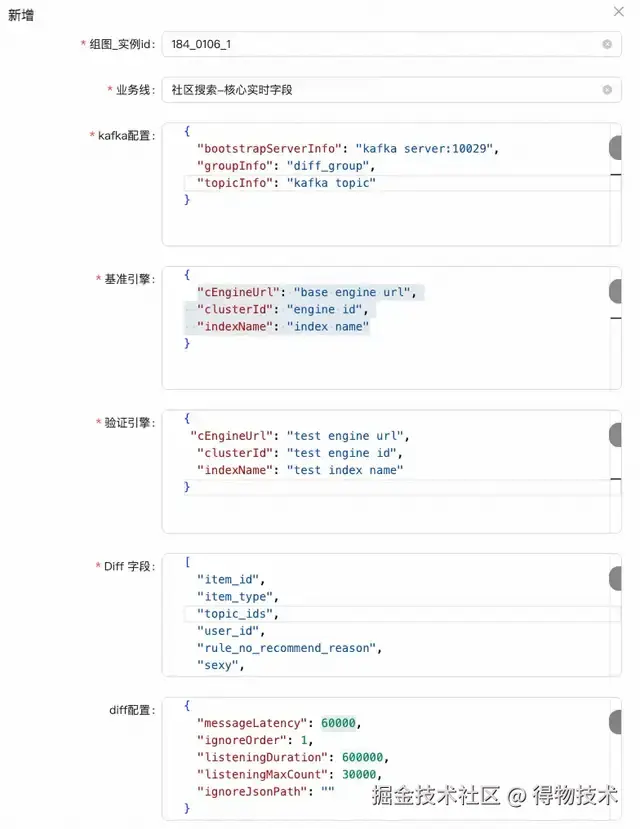Clear the 业务线 field with its clear icon

tap(607, 89)
